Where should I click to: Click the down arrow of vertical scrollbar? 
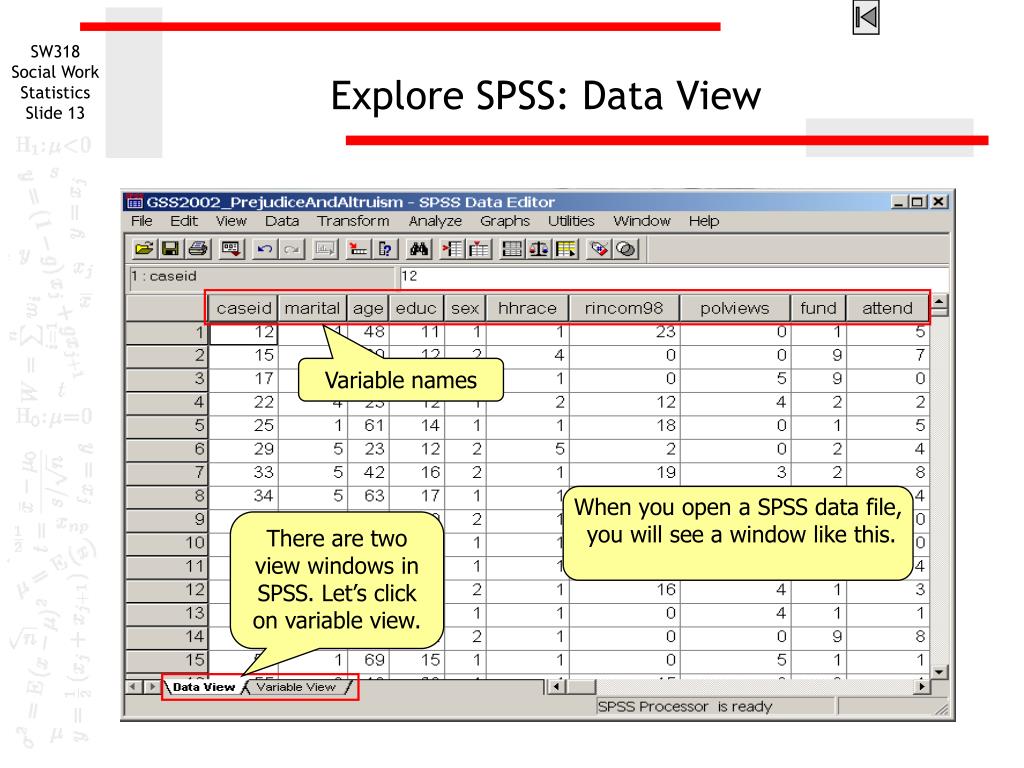coord(939,671)
